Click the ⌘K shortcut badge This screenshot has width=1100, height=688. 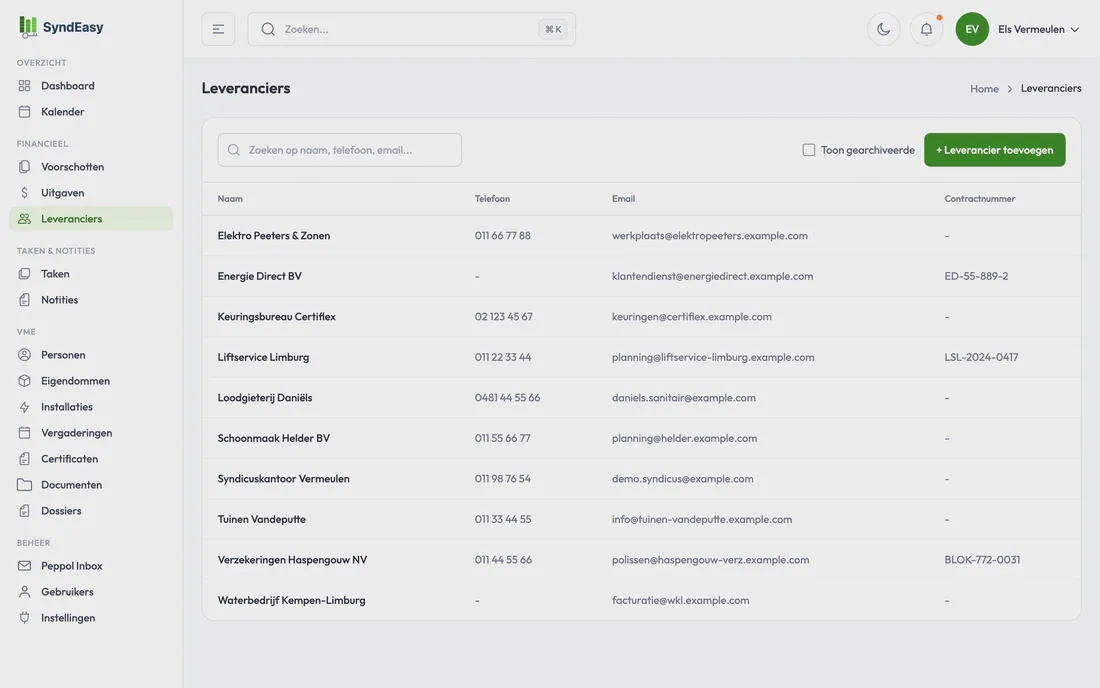tap(553, 29)
